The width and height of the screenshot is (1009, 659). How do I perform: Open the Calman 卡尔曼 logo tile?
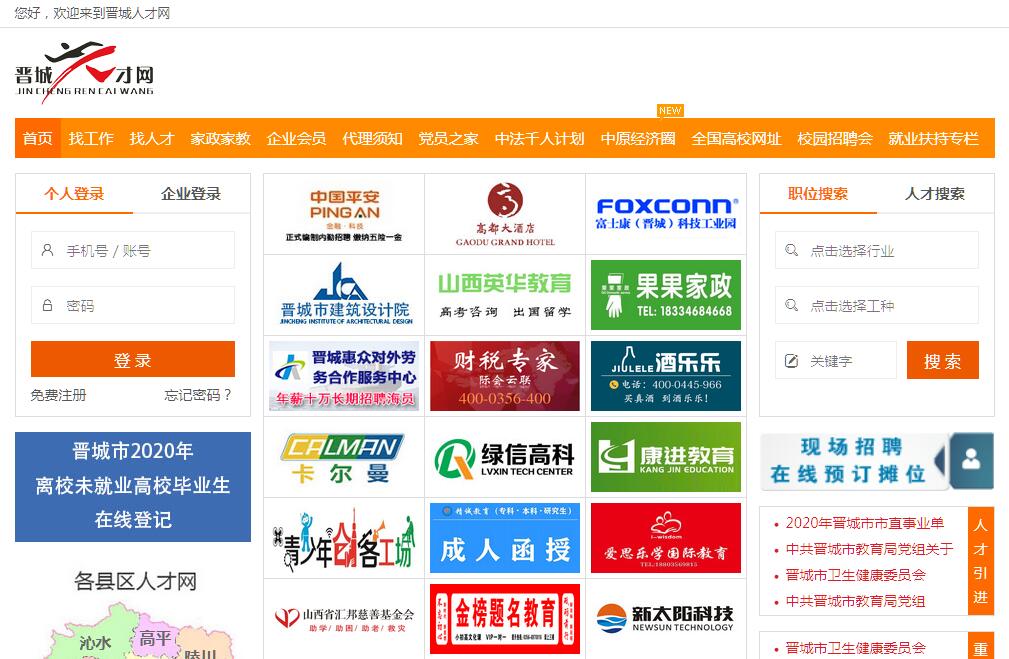[343, 457]
